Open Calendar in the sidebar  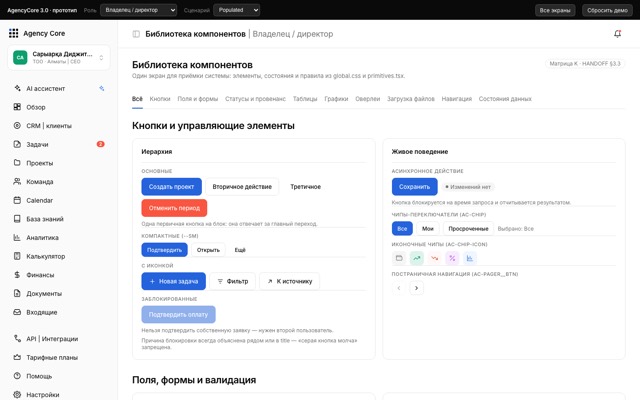pyautogui.click(x=58, y=200)
